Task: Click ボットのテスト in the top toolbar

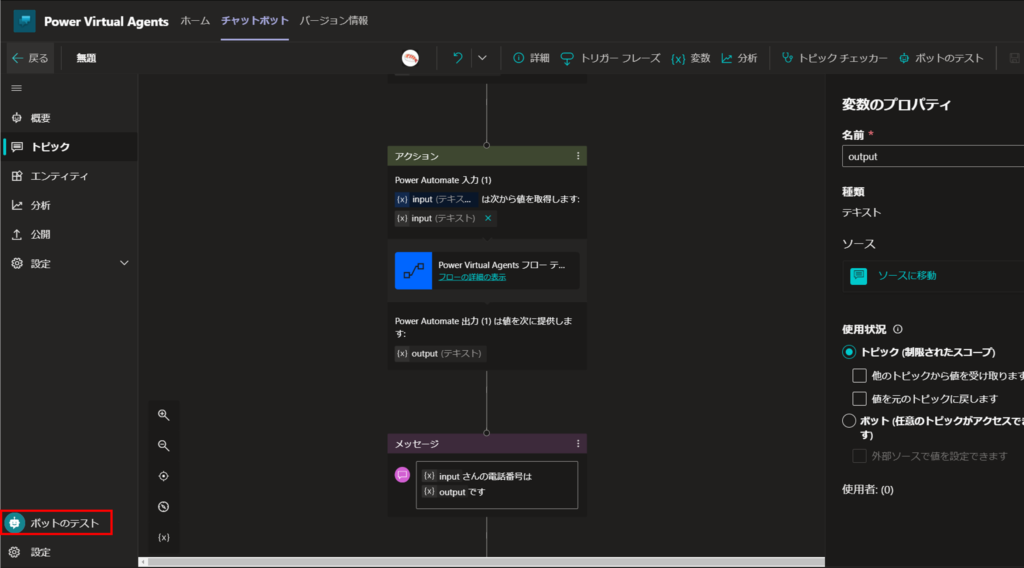Action: point(941,58)
